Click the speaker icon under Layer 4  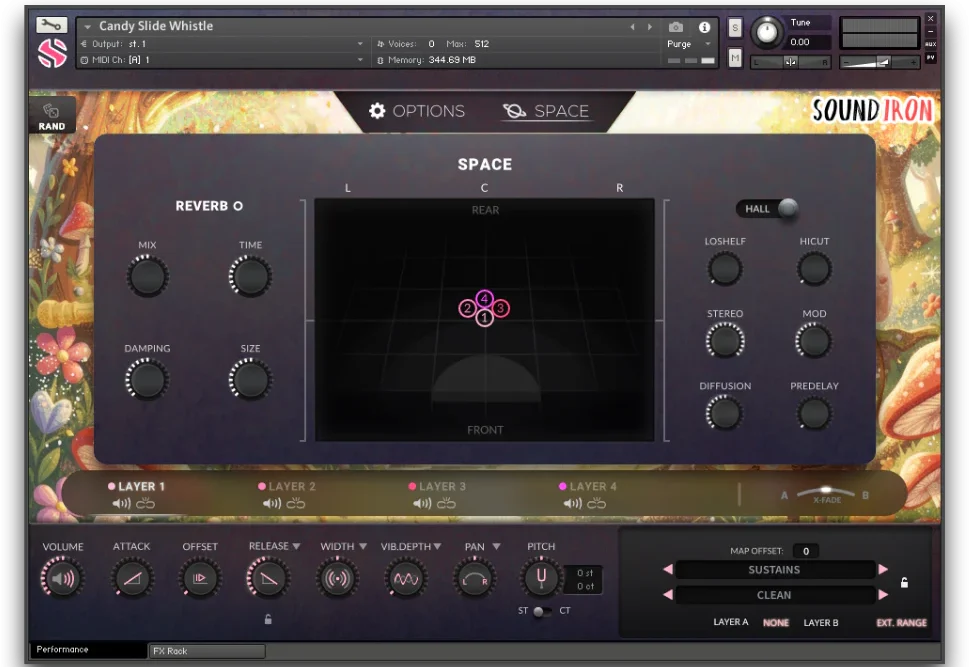click(572, 504)
